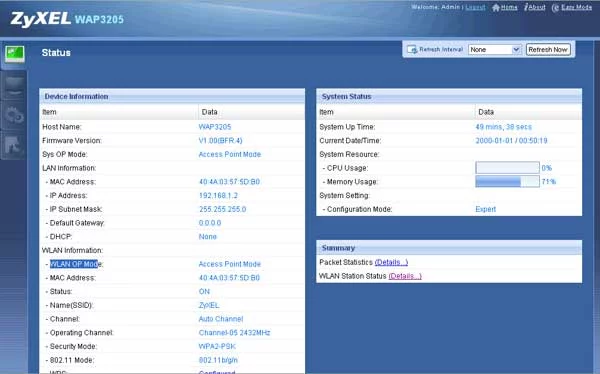
Task: Click the Status page title
Action: pos(56,53)
